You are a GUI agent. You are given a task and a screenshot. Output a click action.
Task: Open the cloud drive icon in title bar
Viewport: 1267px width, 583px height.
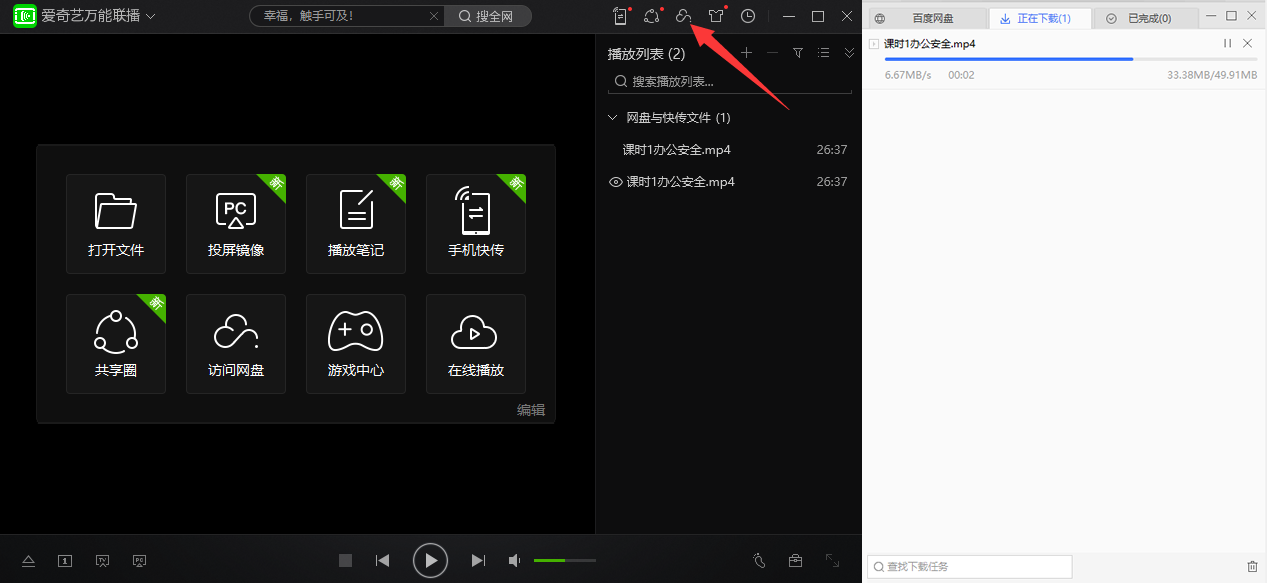(683, 16)
